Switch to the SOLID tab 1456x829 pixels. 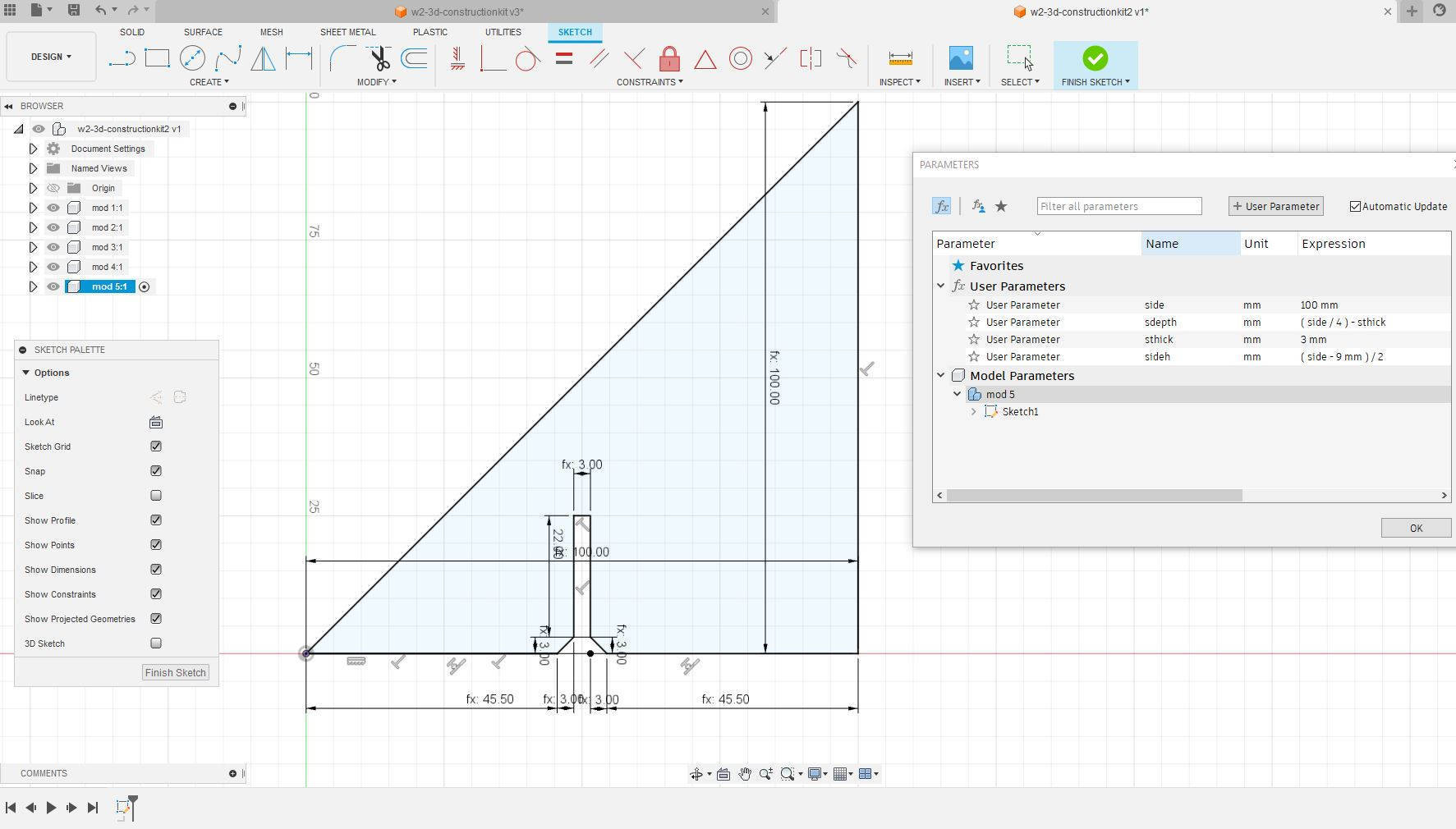(x=131, y=32)
